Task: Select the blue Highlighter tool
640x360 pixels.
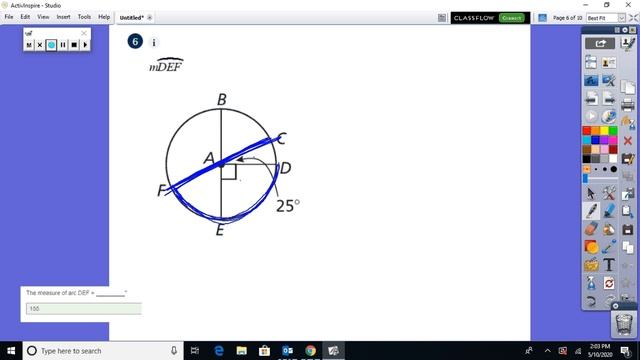Action: tap(609, 211)
